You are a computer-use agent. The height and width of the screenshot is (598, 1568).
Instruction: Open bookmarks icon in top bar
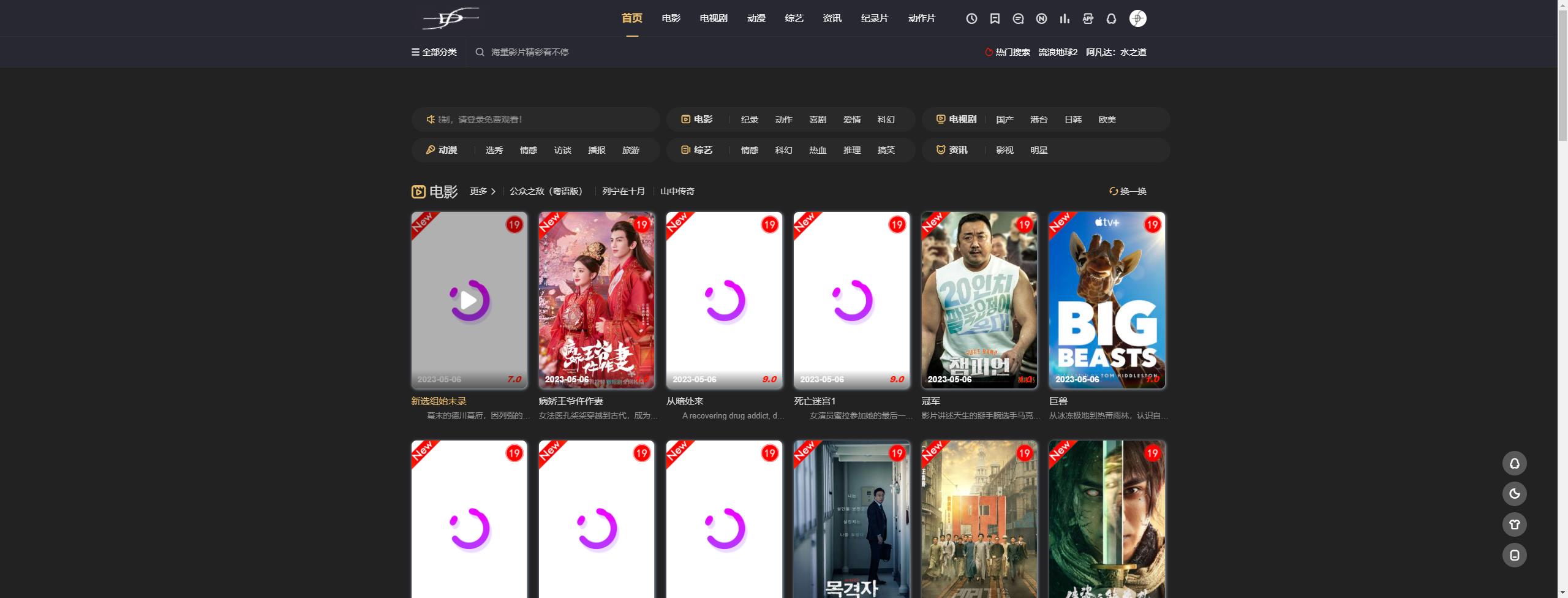pyautogui.click(x=995, y=18)
